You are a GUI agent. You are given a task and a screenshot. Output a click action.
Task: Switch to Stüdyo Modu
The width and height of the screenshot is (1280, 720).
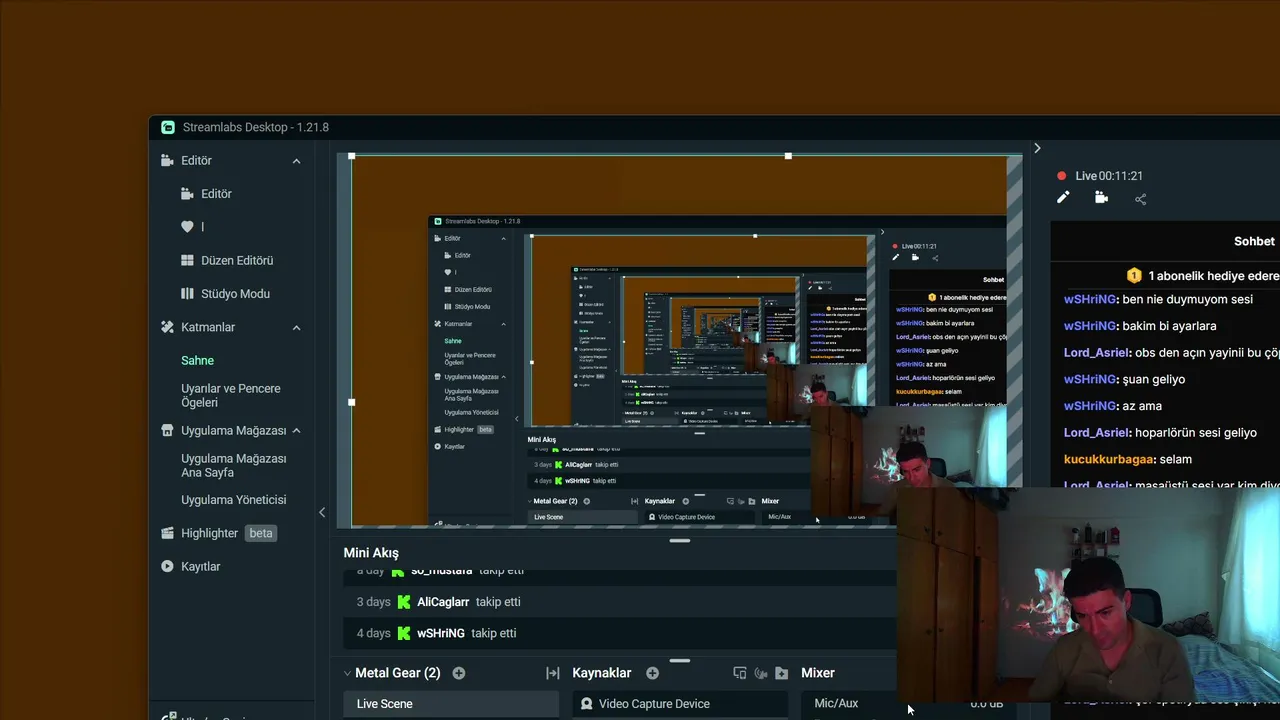(235, 294)
